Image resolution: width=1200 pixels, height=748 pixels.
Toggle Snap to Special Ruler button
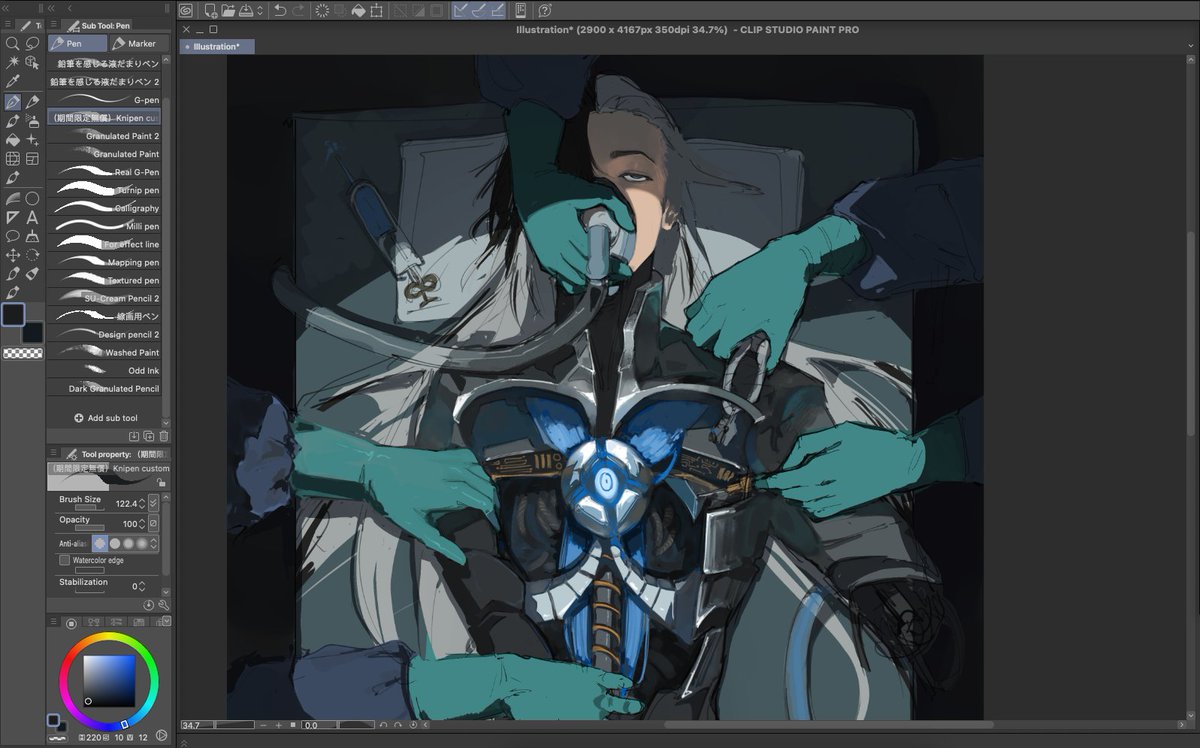click(480, 11)
